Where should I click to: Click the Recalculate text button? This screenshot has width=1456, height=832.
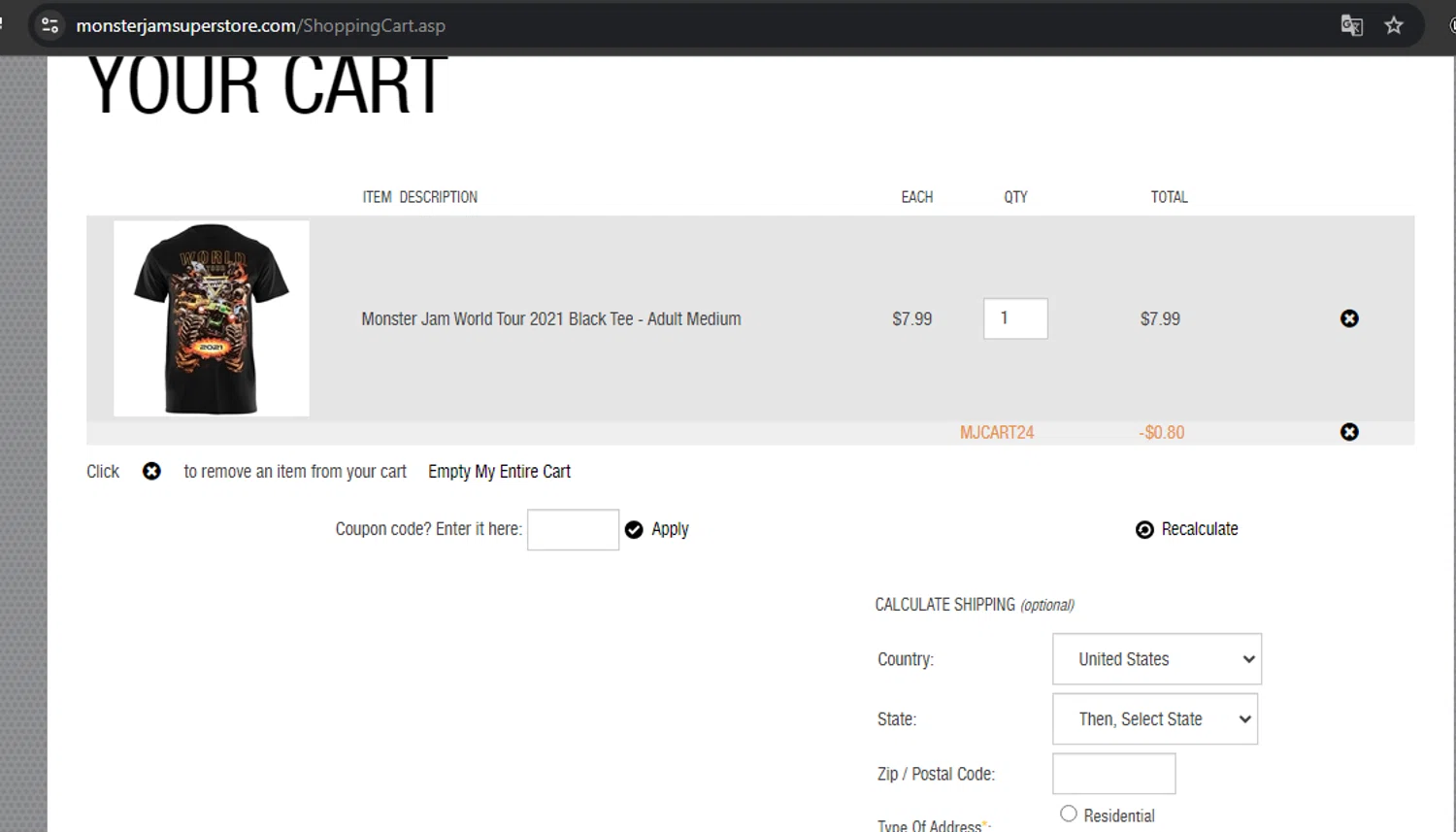pos(1200,529)
